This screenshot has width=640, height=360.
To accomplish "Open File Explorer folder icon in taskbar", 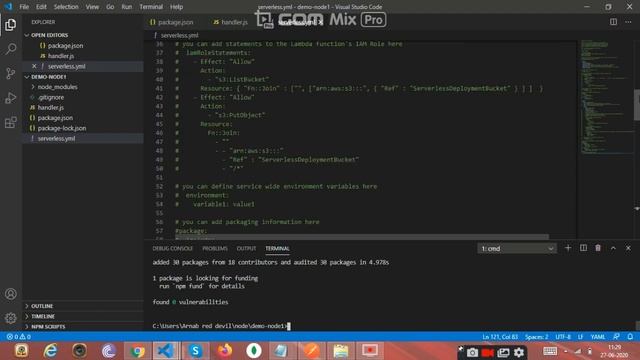I will [340, 351].
